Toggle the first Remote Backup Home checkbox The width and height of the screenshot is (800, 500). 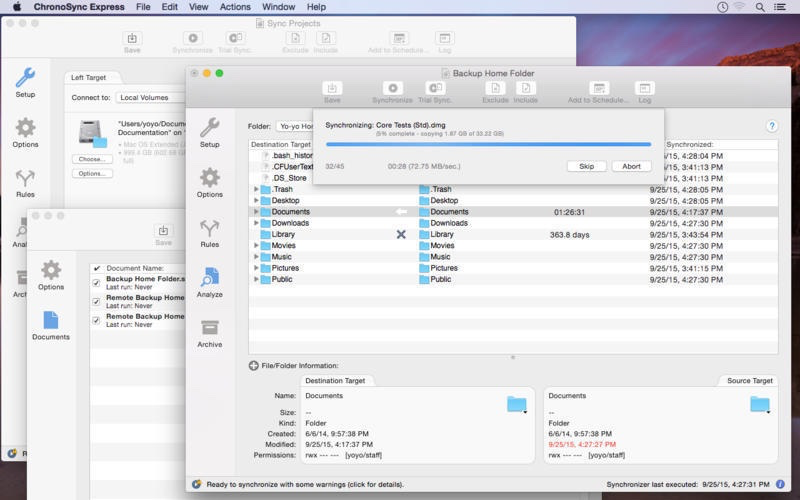[96, 301]
